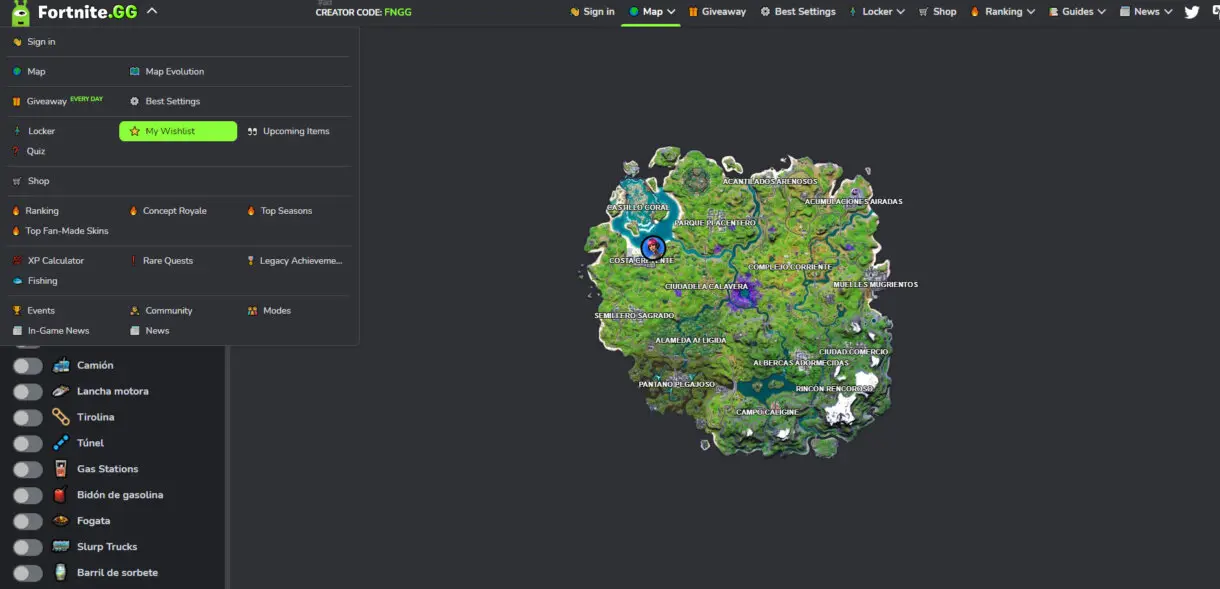Screen dimensions: 1220x589
Task: Open In-Game News menu entry
Action: point(50,331)
